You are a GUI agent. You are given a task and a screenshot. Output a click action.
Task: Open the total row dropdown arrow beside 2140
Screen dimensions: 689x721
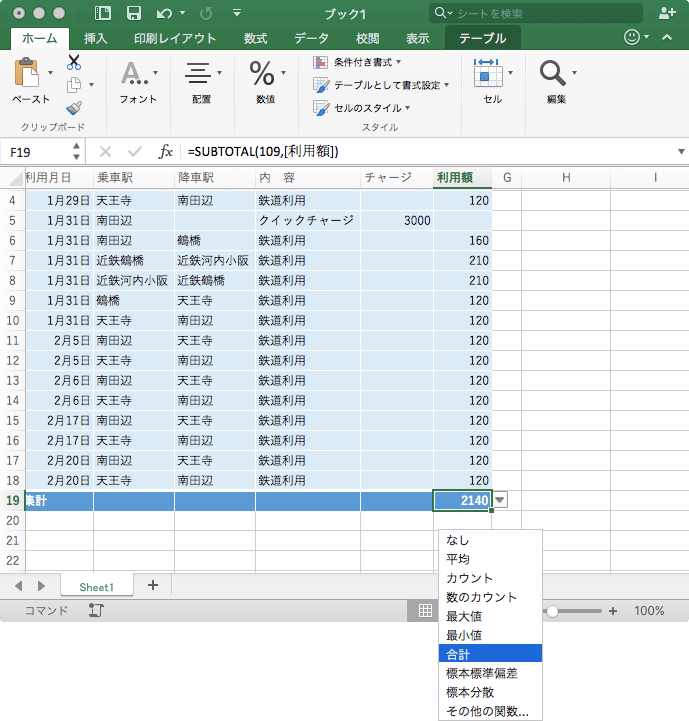500,500
